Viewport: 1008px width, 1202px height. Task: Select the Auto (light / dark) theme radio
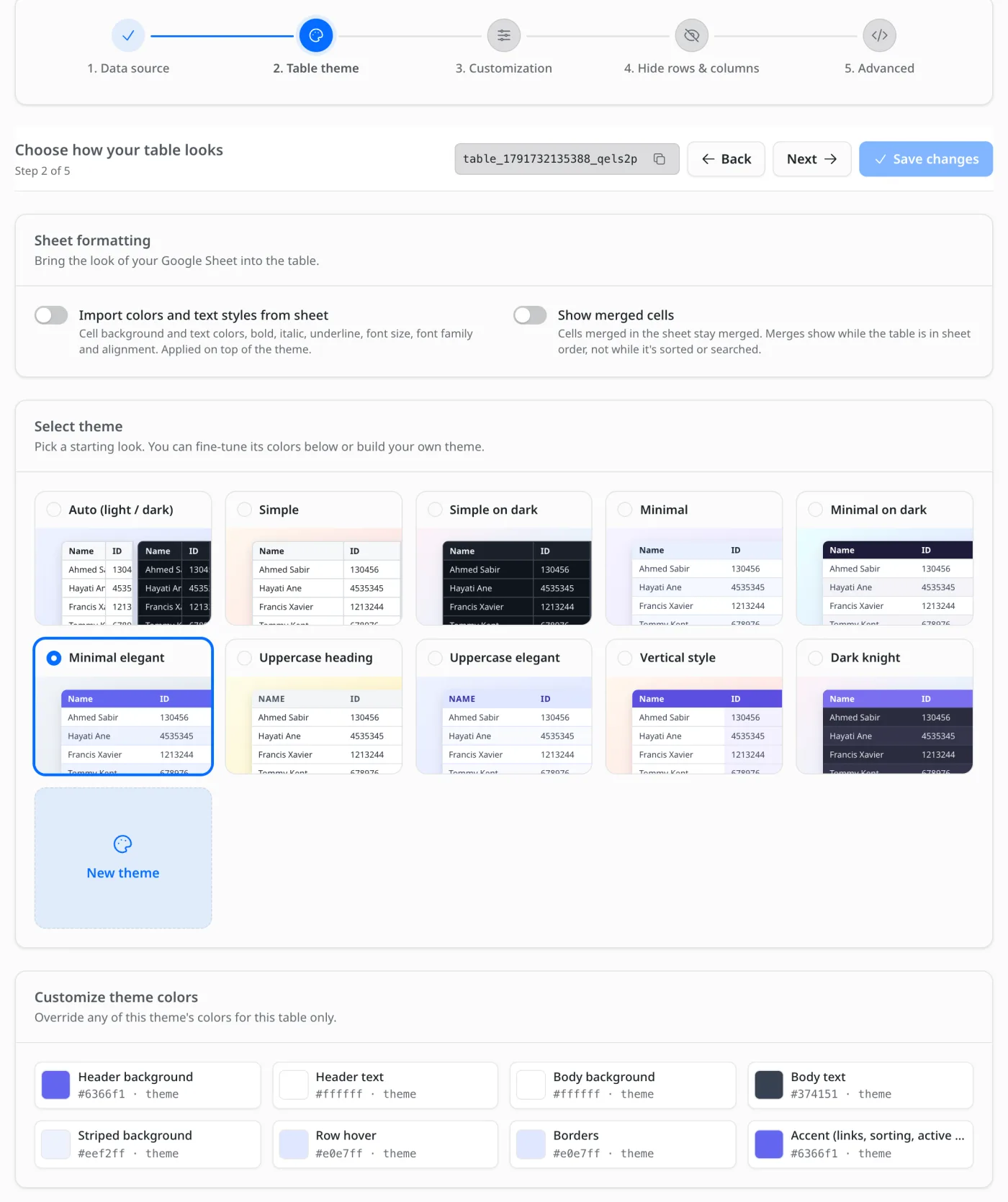click(54, 510)
